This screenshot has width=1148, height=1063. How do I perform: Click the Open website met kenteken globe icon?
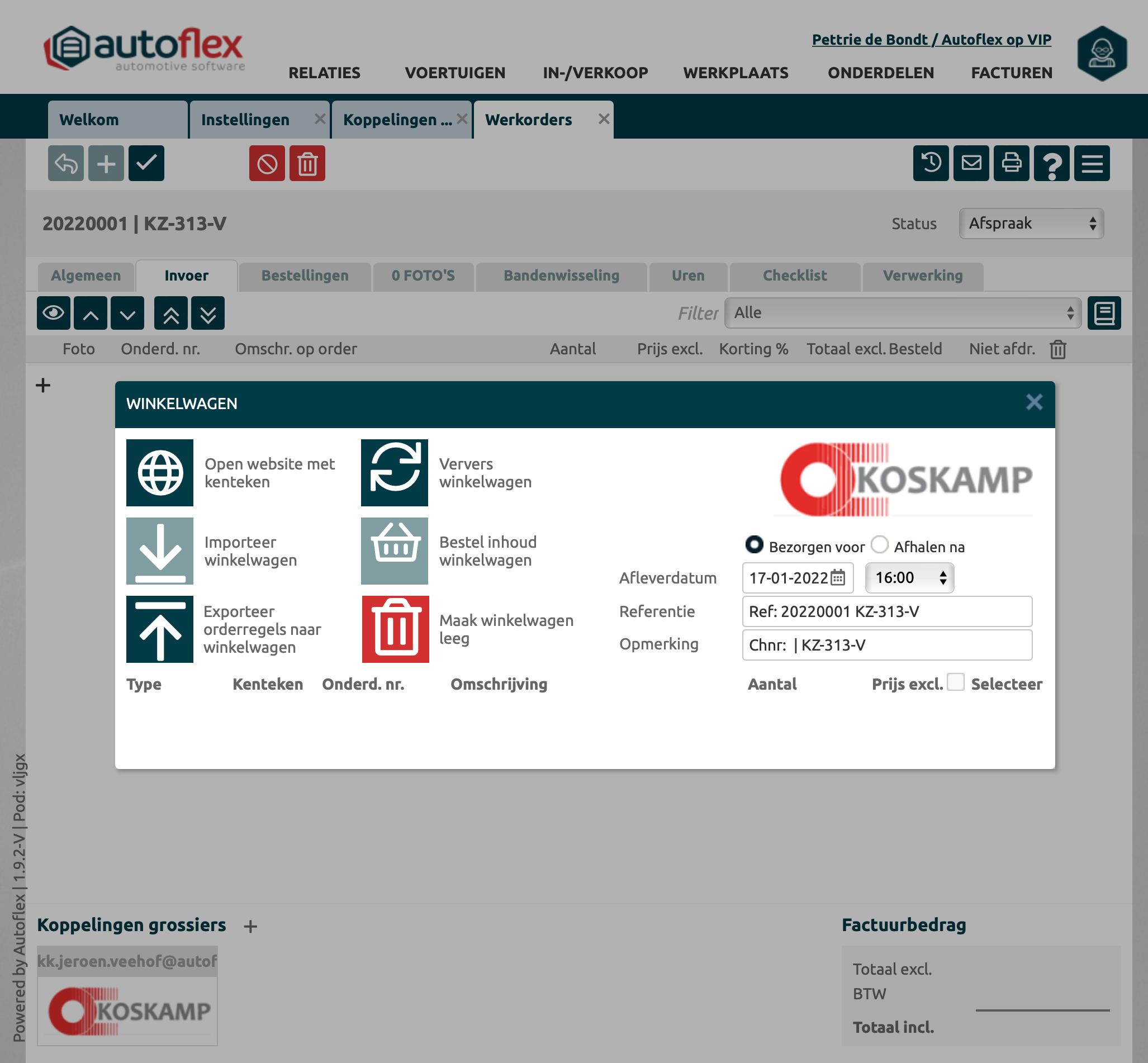159,472
